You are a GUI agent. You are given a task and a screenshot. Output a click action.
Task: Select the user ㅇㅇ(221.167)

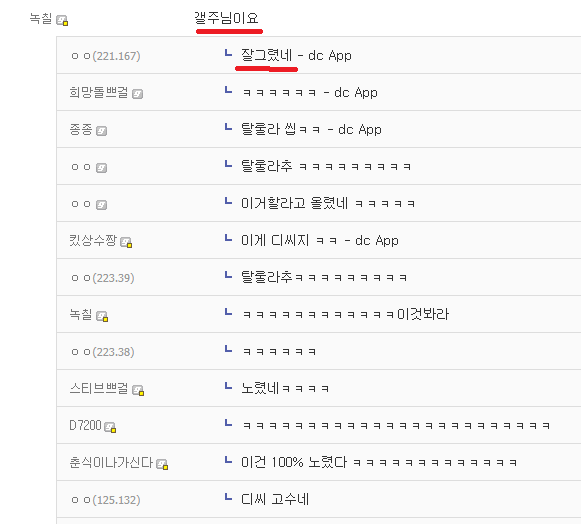[106, 56]
